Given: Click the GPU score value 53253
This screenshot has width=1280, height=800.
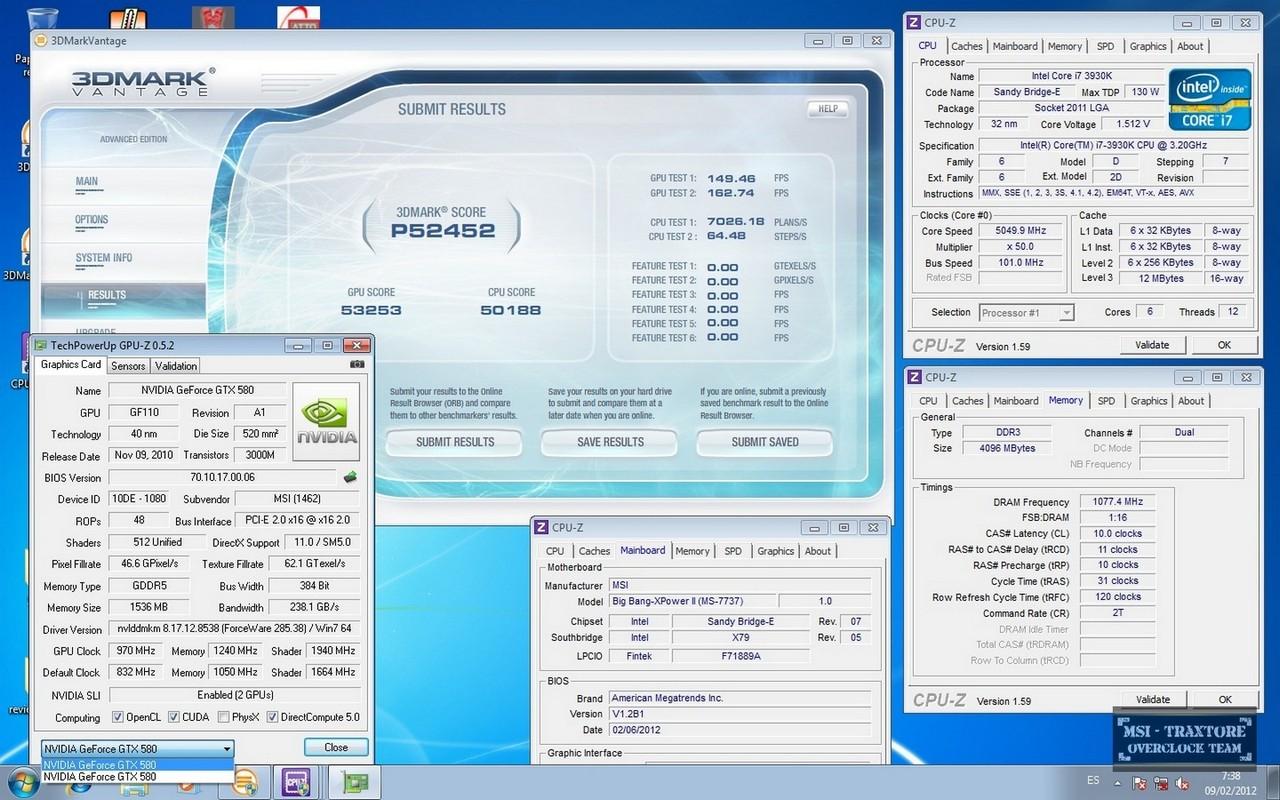Looking at the screenshot, I should tap(371, 310).
